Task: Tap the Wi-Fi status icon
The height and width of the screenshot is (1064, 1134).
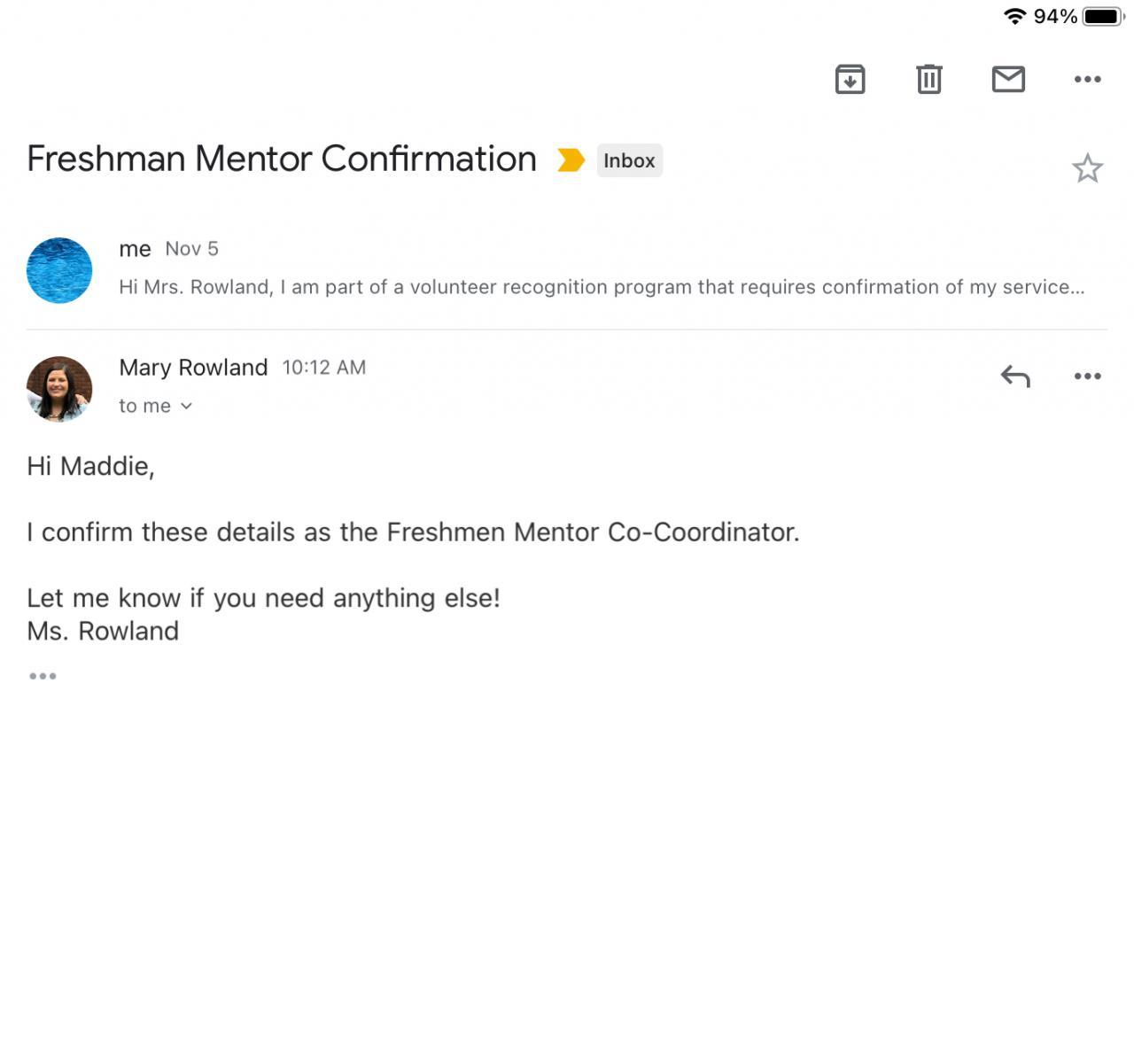Action: pyautogui.click(x=1014, y=16)
